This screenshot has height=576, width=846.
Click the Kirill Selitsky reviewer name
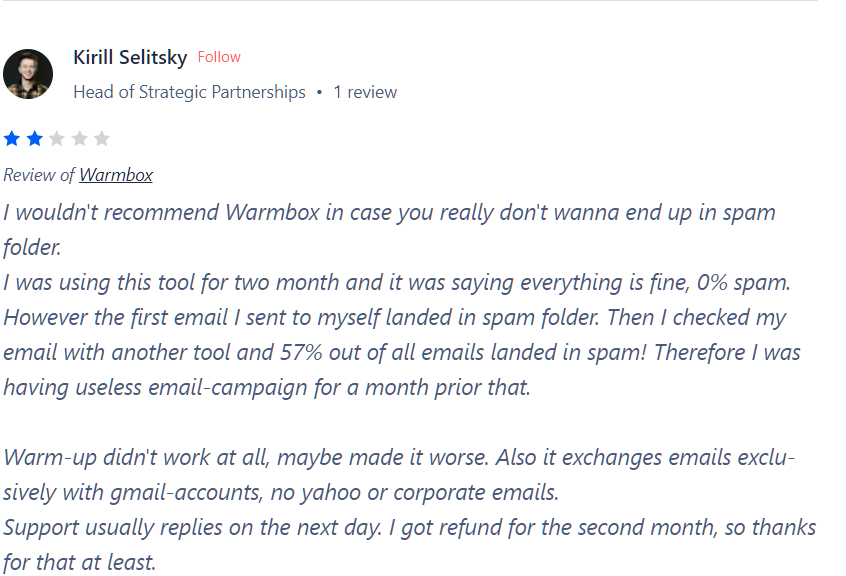pyautogui.click(x=130, y=58)
